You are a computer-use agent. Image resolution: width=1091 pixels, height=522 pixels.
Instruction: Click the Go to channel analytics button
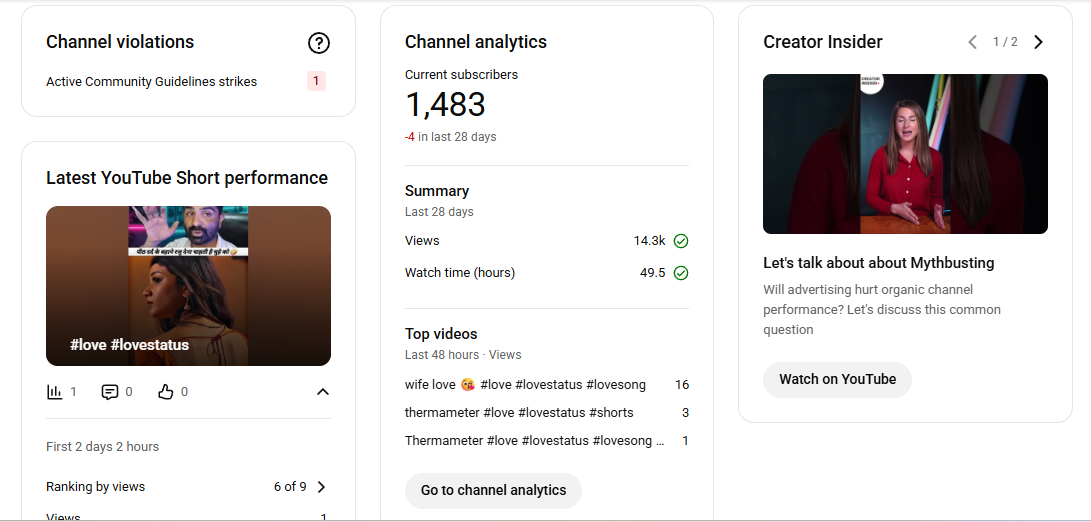pos(493,490)
